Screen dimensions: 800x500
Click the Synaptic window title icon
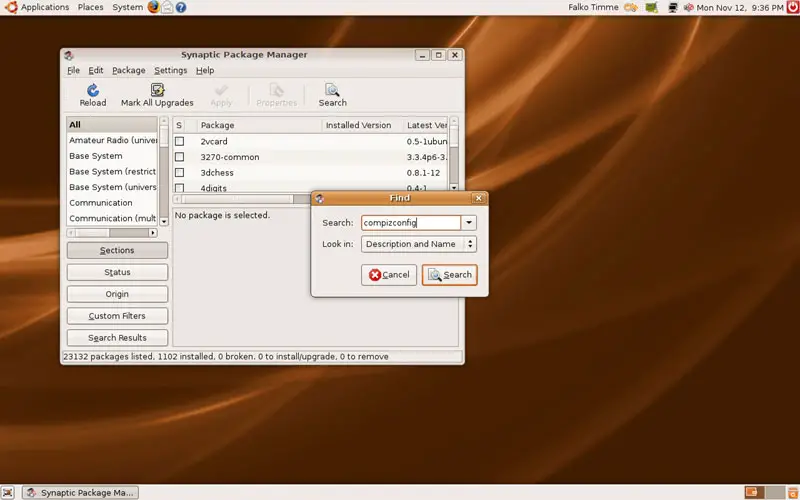point(69,55)
